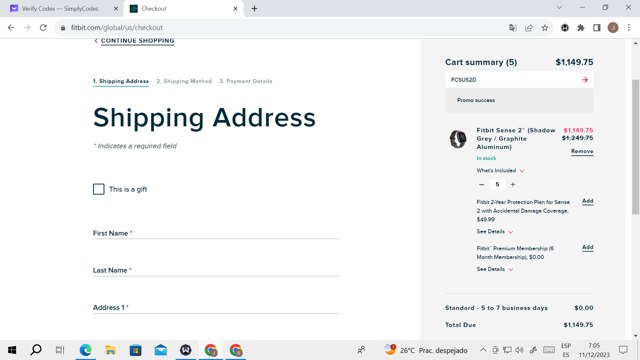Open the Windows Start menu
This screenshot has width=640, height=360.
[12, 350]
